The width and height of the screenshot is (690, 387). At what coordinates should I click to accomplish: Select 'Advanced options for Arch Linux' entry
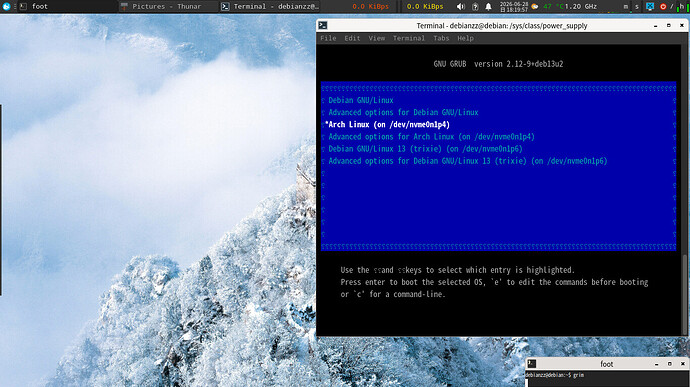(432, 136)
